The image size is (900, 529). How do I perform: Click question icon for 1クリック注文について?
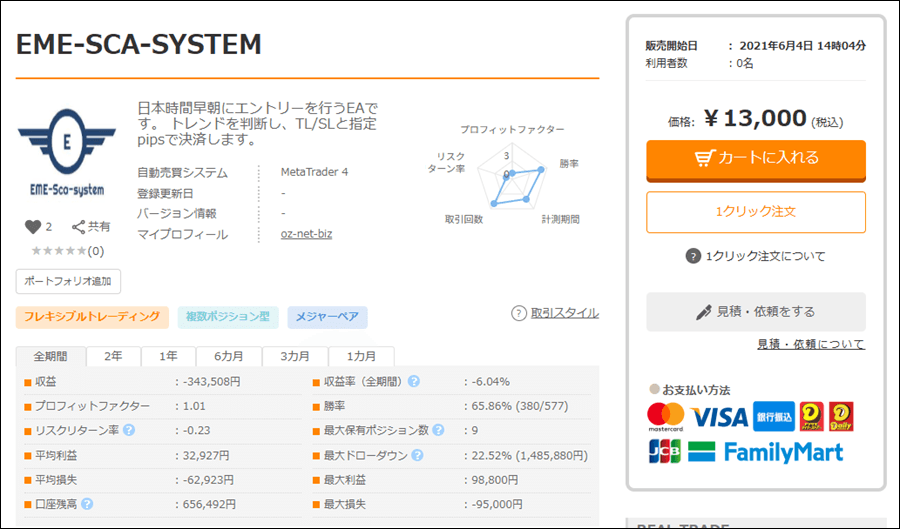693,256
